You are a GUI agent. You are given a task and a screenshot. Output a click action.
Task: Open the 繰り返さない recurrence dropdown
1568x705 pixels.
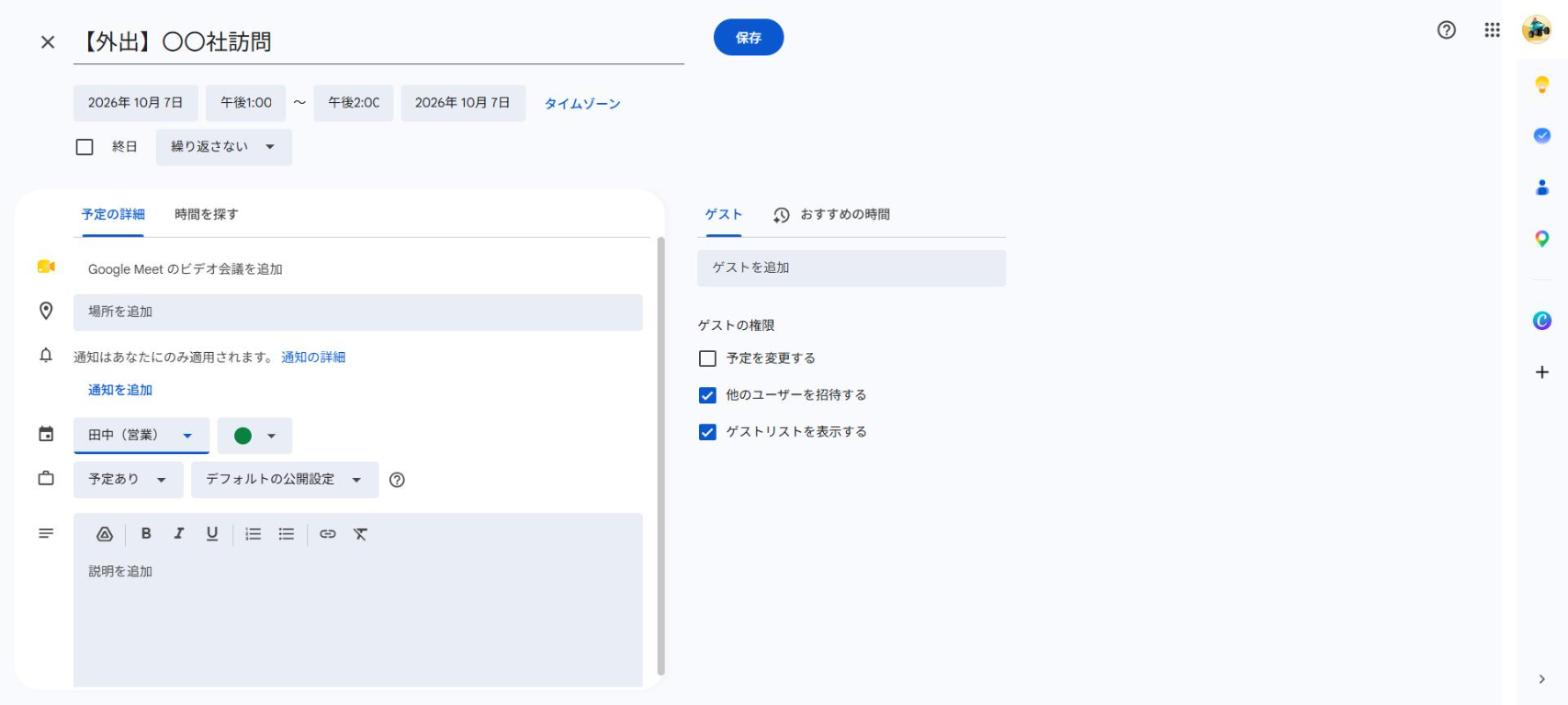click(224, 147)
